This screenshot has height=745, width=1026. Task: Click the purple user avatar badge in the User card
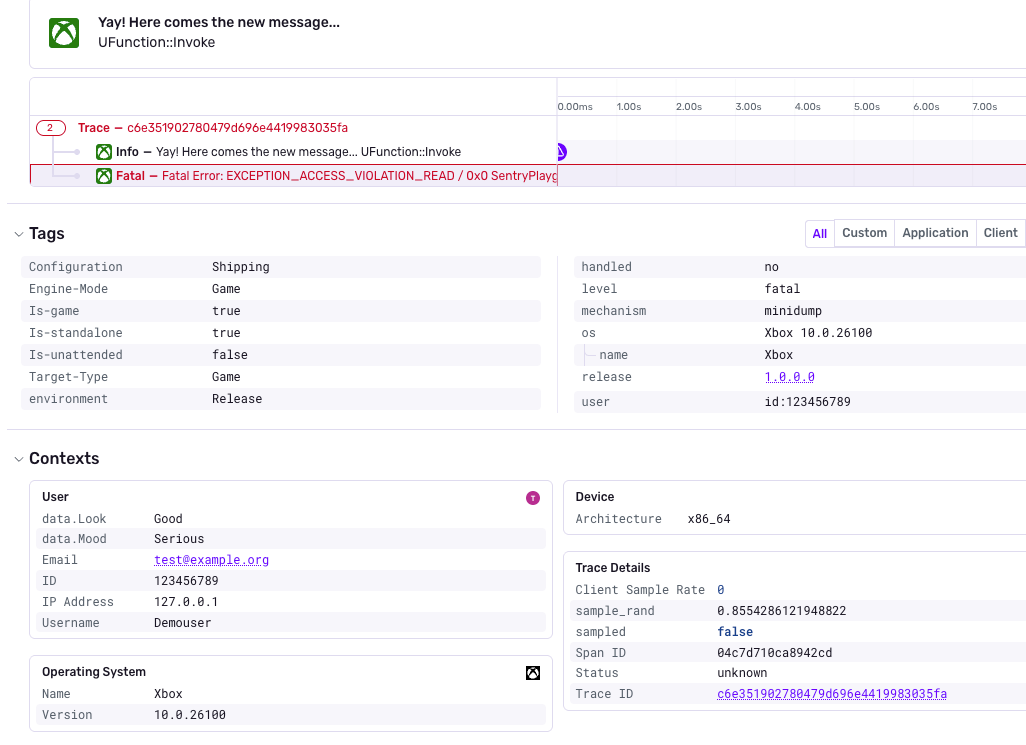(x=533, y=498)
